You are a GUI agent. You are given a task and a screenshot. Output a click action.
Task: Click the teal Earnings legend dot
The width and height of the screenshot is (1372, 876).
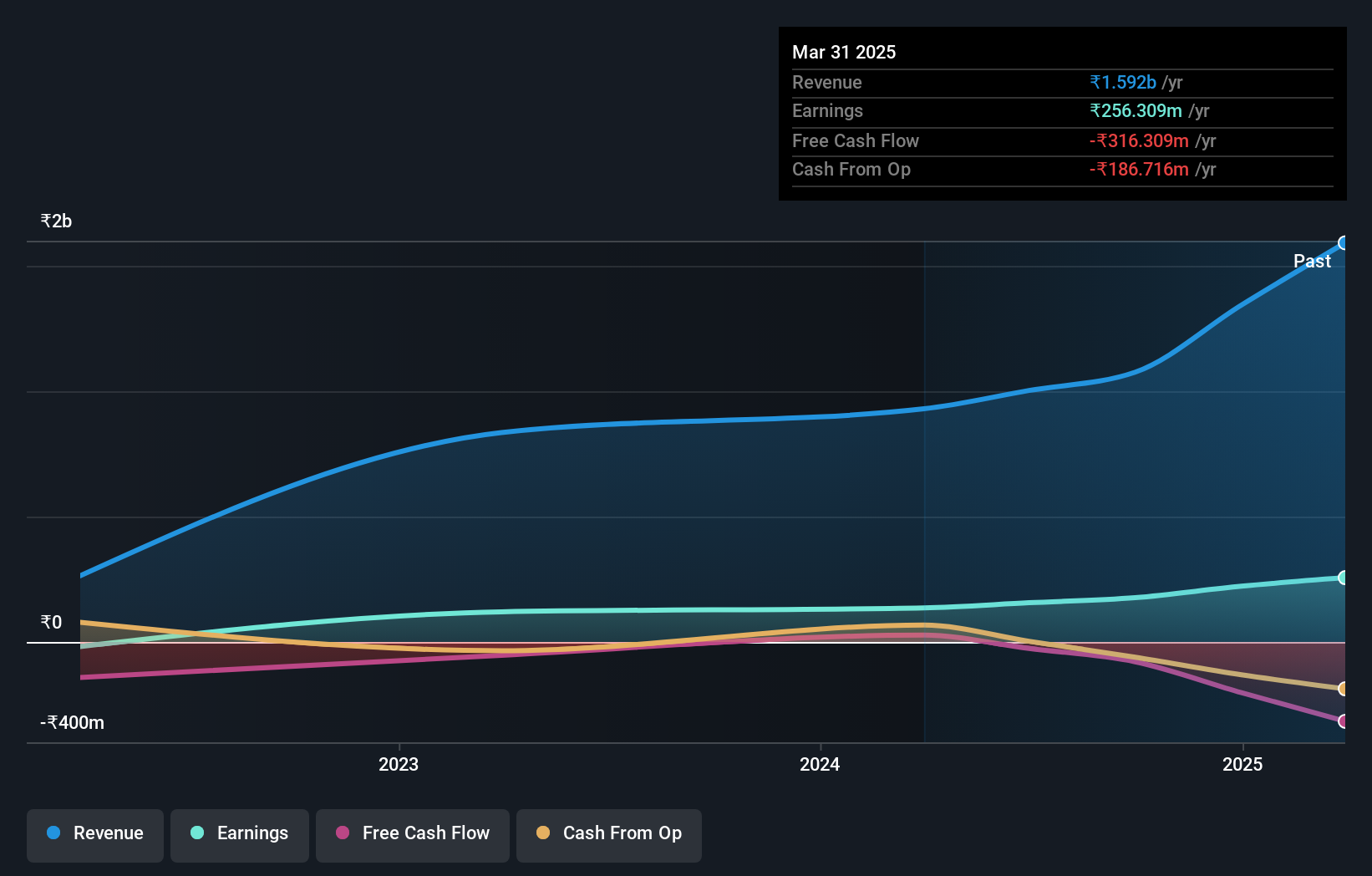coord(197,833)
